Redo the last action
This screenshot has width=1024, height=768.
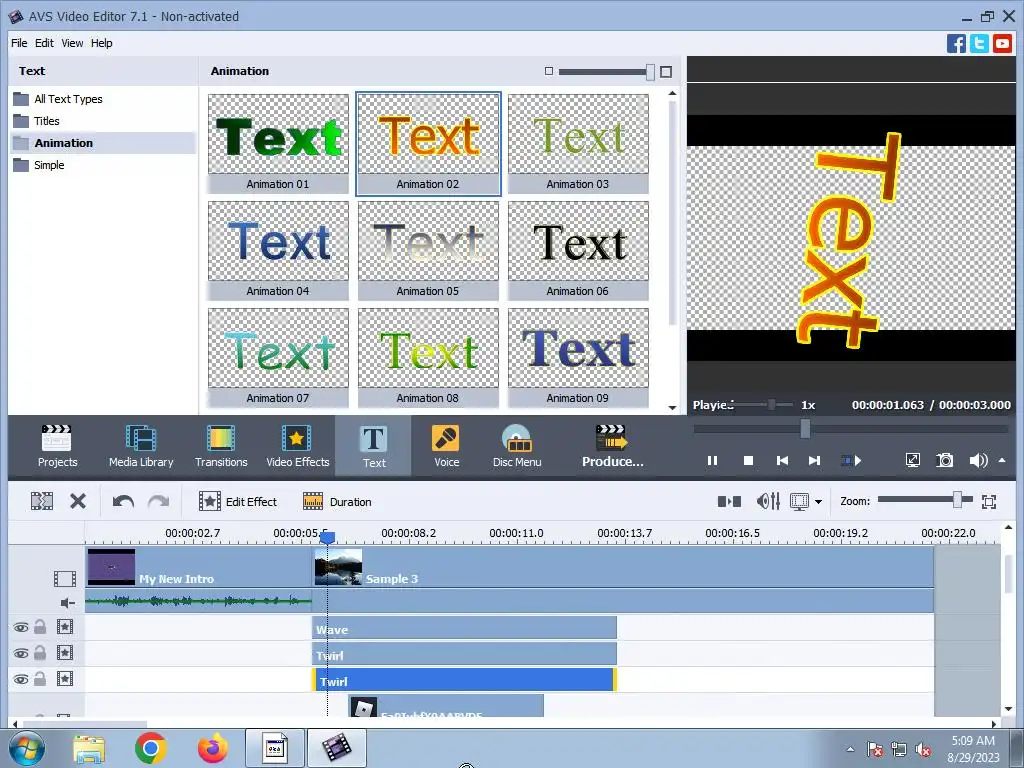(158, 502)
